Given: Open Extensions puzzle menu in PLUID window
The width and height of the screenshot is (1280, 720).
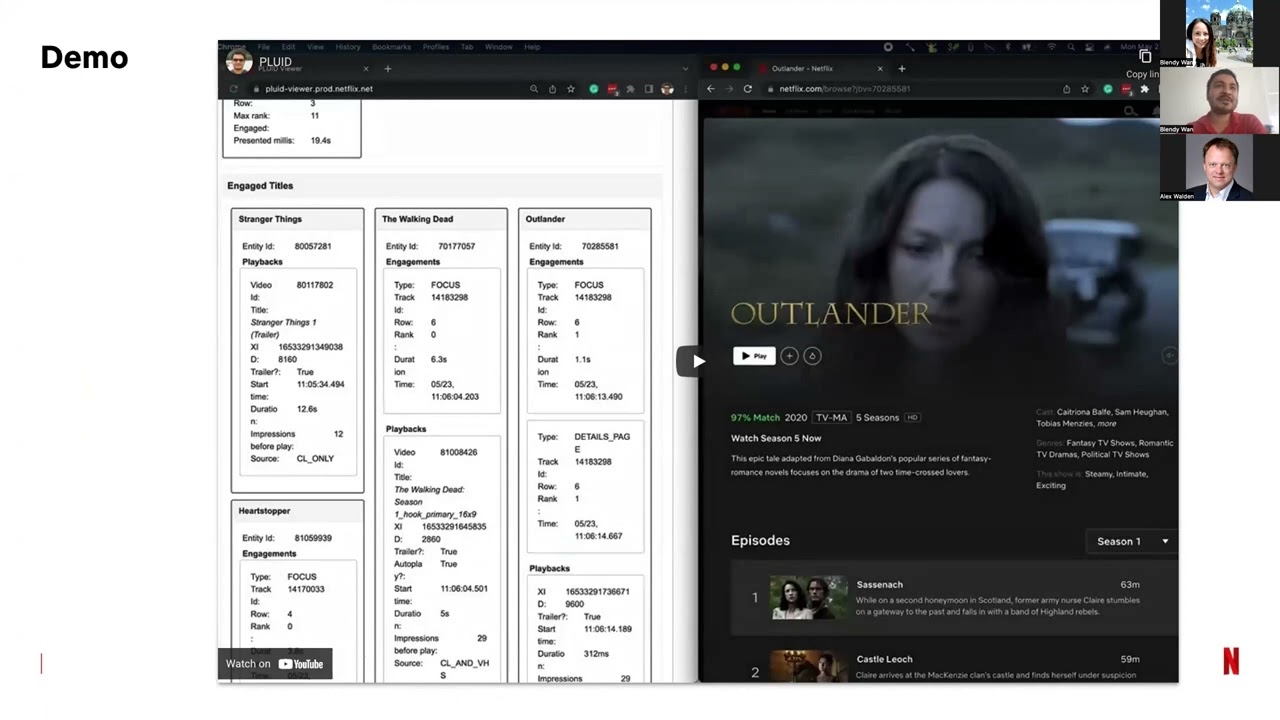Looking at the screenshot, I should pyautogui.click(x=630, y=89).
